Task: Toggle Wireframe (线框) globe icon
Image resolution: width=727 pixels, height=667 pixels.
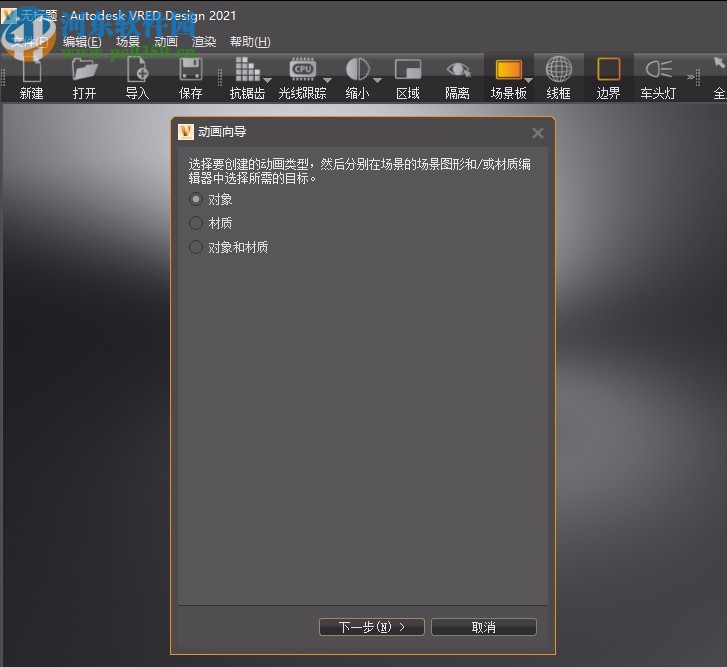Action: point(558,69)
